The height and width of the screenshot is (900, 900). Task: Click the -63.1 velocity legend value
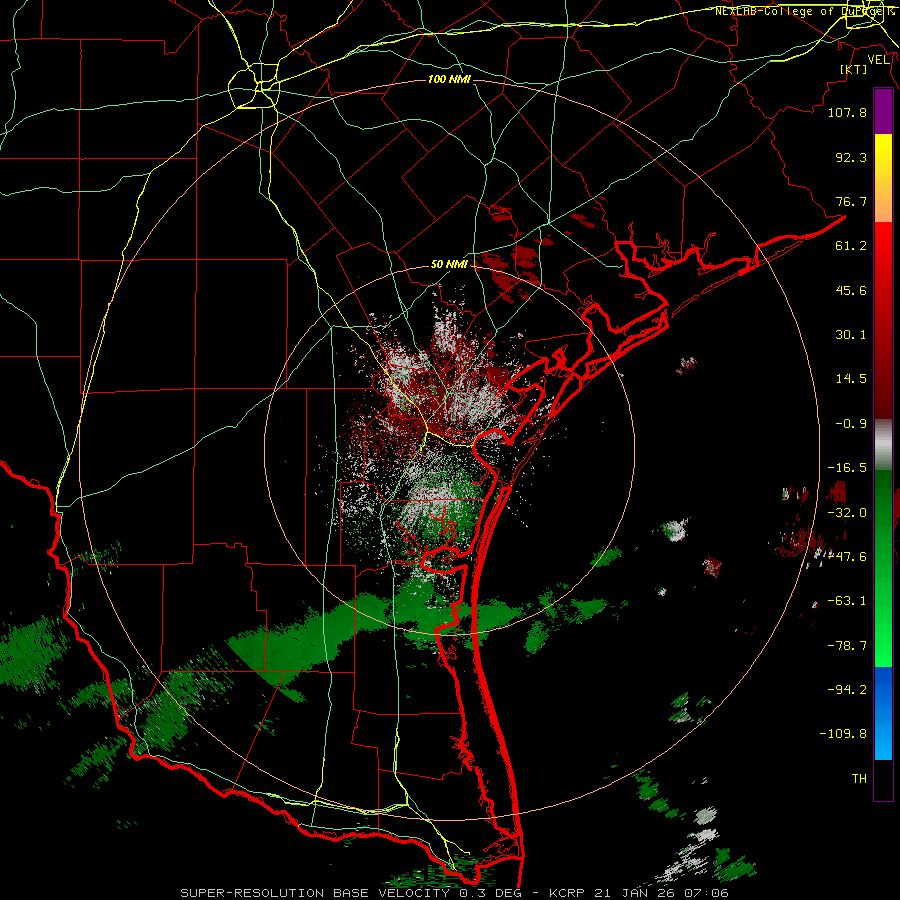tap(847, 601)
